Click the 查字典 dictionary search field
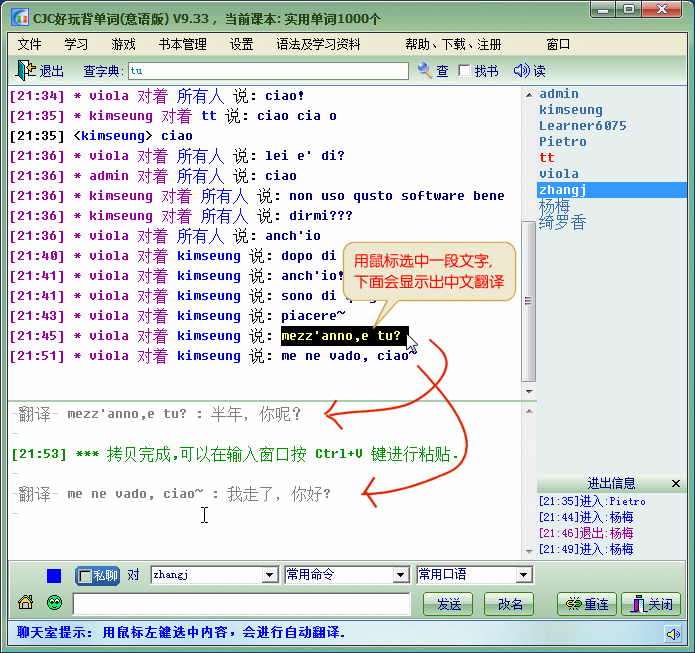The image size is (695, 653). 268,71
